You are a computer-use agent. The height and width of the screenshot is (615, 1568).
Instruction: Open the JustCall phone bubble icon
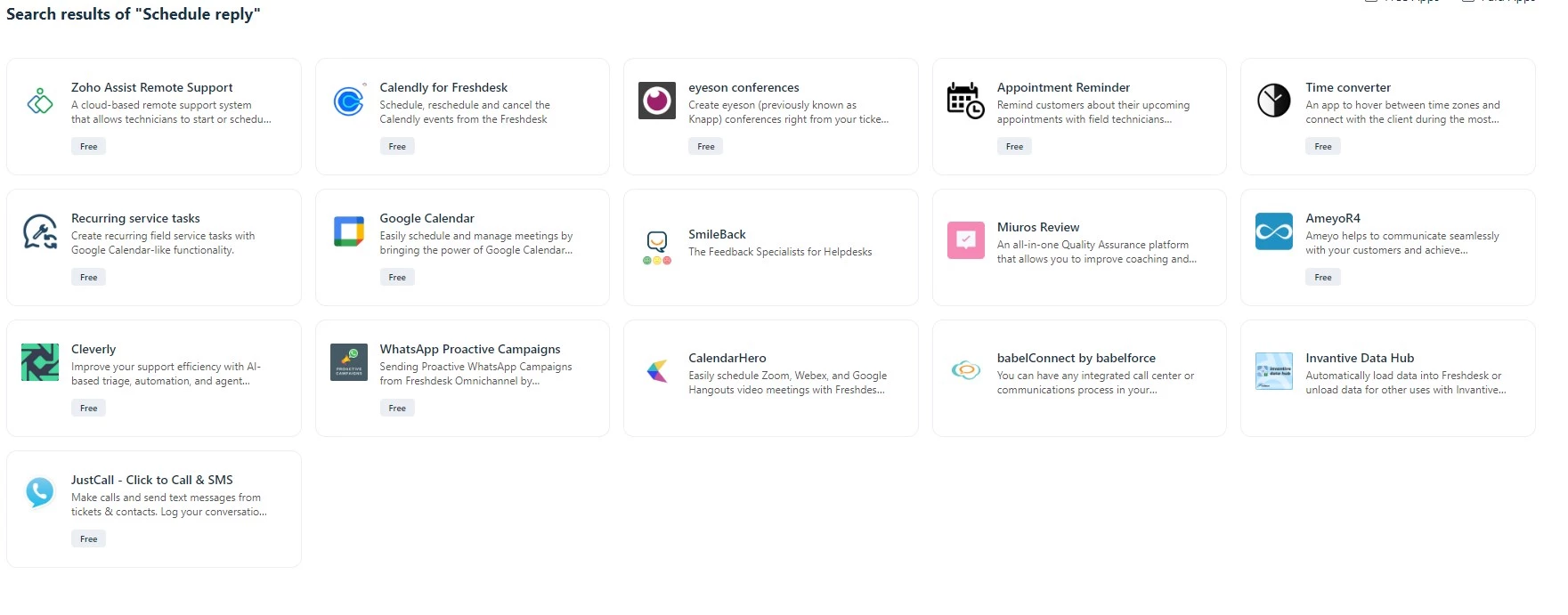[x=40, y=491]
